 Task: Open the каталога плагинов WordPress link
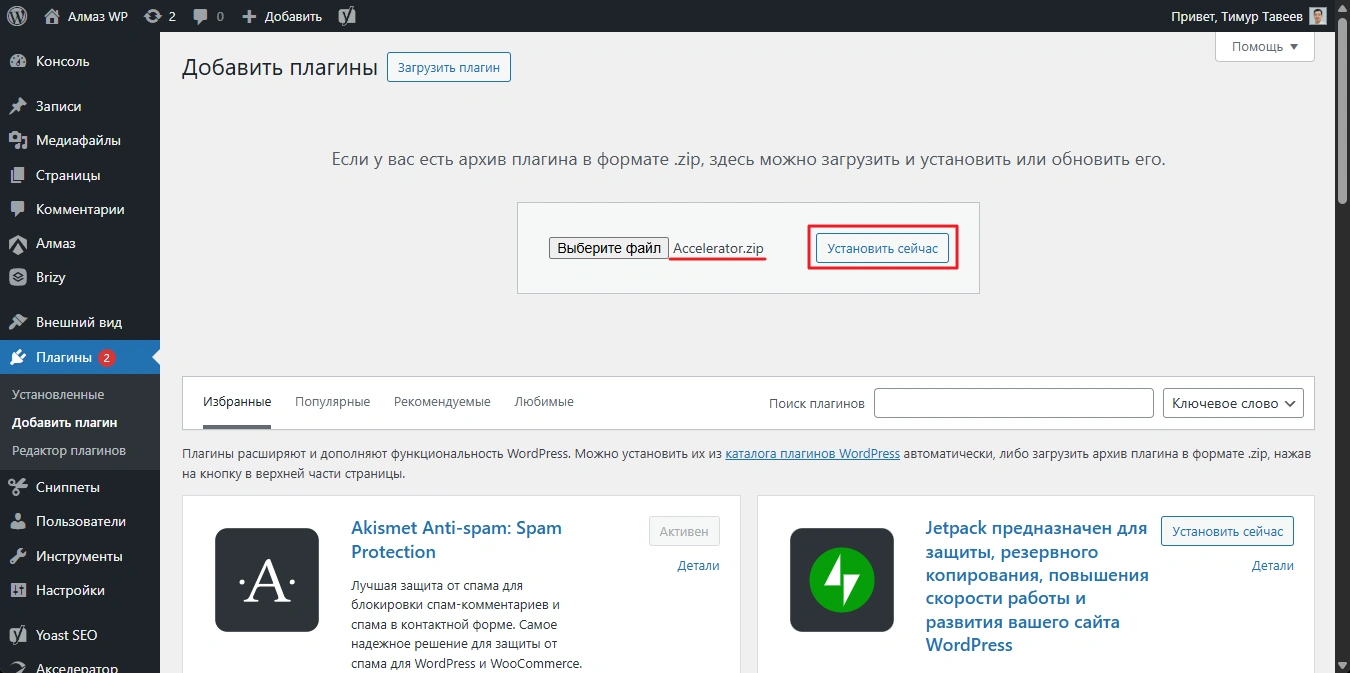[812, 454]
